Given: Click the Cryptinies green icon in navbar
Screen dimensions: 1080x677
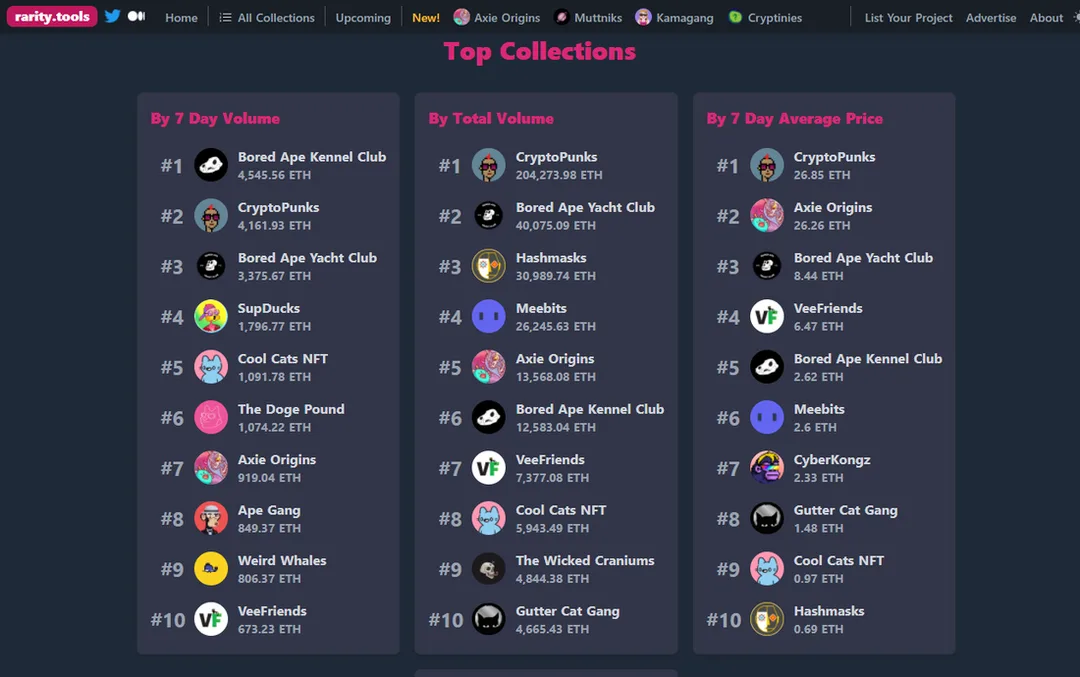Looking at the screenshot, I should coord(735,17).
